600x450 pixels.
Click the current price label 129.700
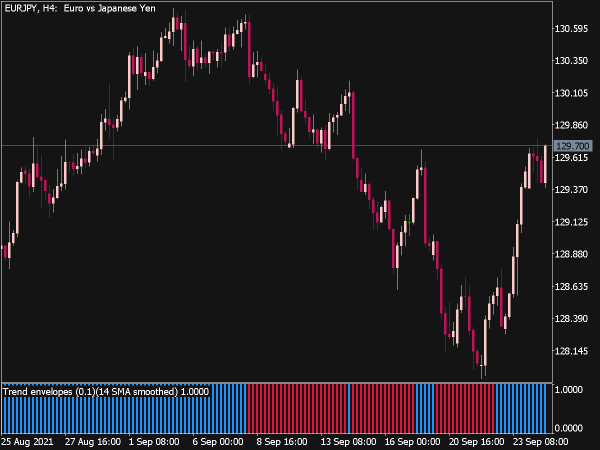(x=572, y=146)
